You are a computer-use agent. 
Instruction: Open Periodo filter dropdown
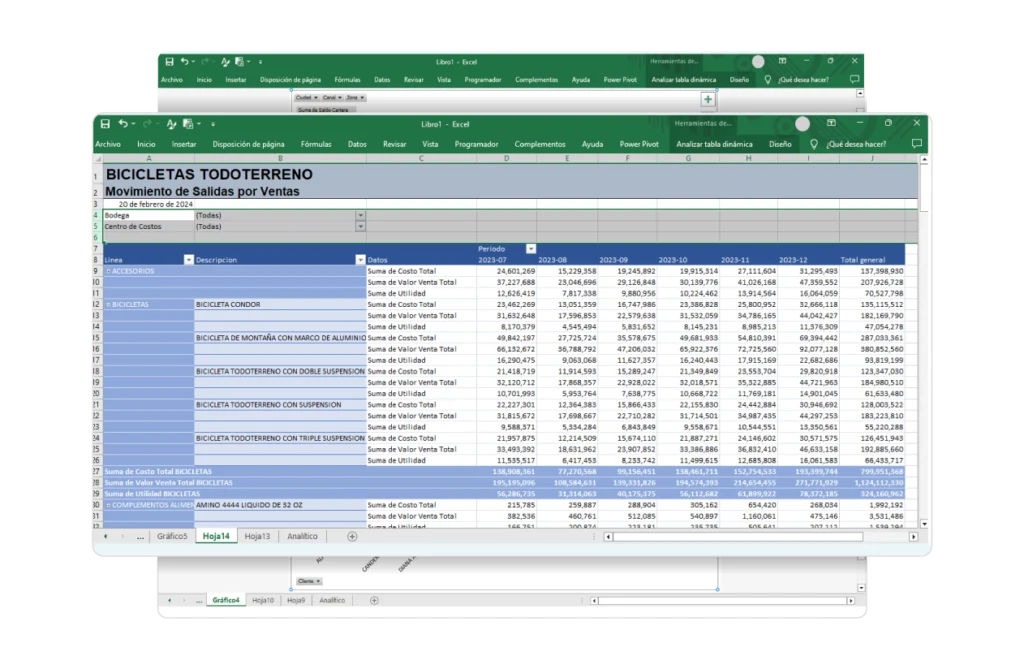[x=531, y=249]
